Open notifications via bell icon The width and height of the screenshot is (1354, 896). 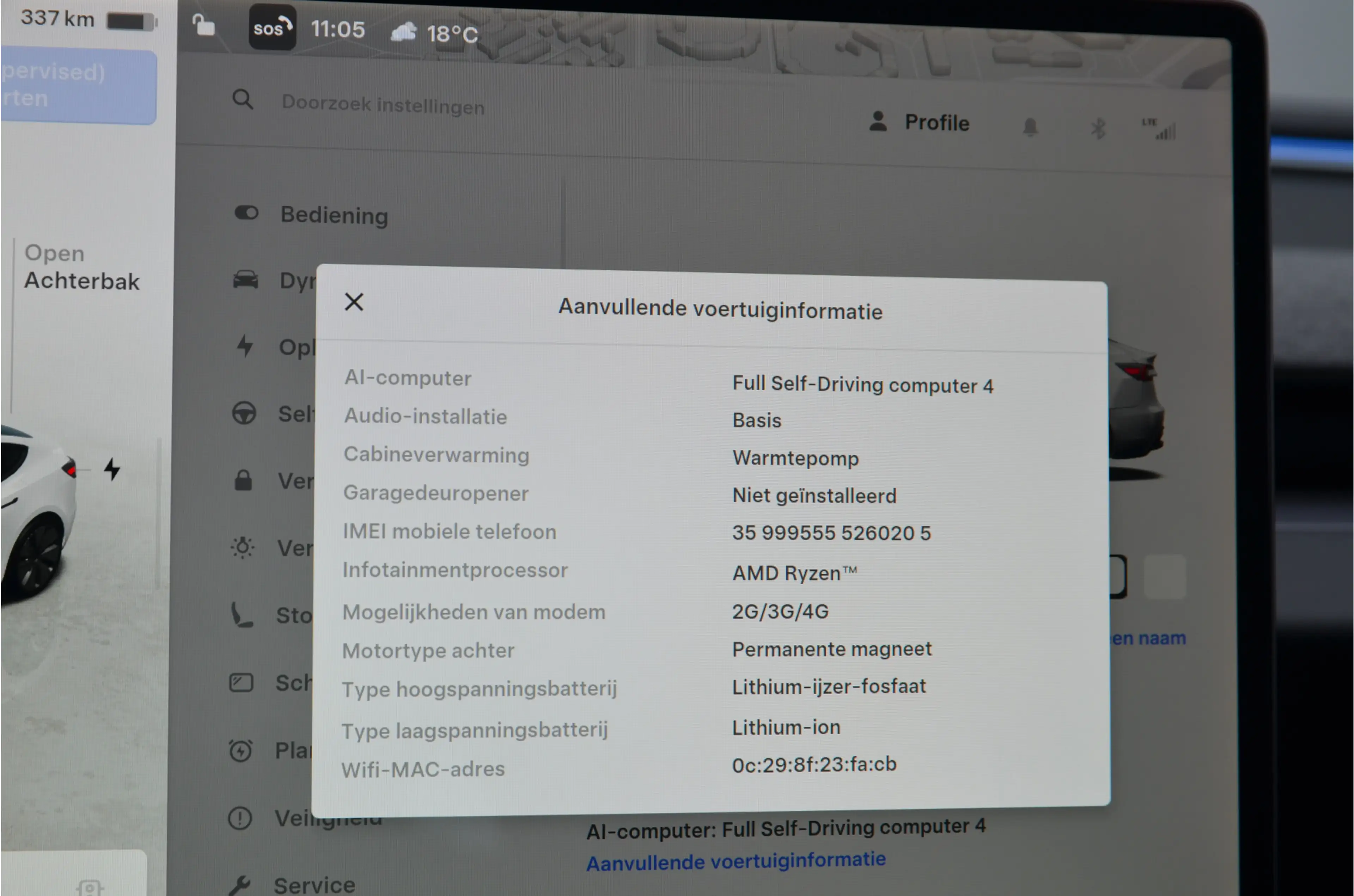(x=1030, y=127)
